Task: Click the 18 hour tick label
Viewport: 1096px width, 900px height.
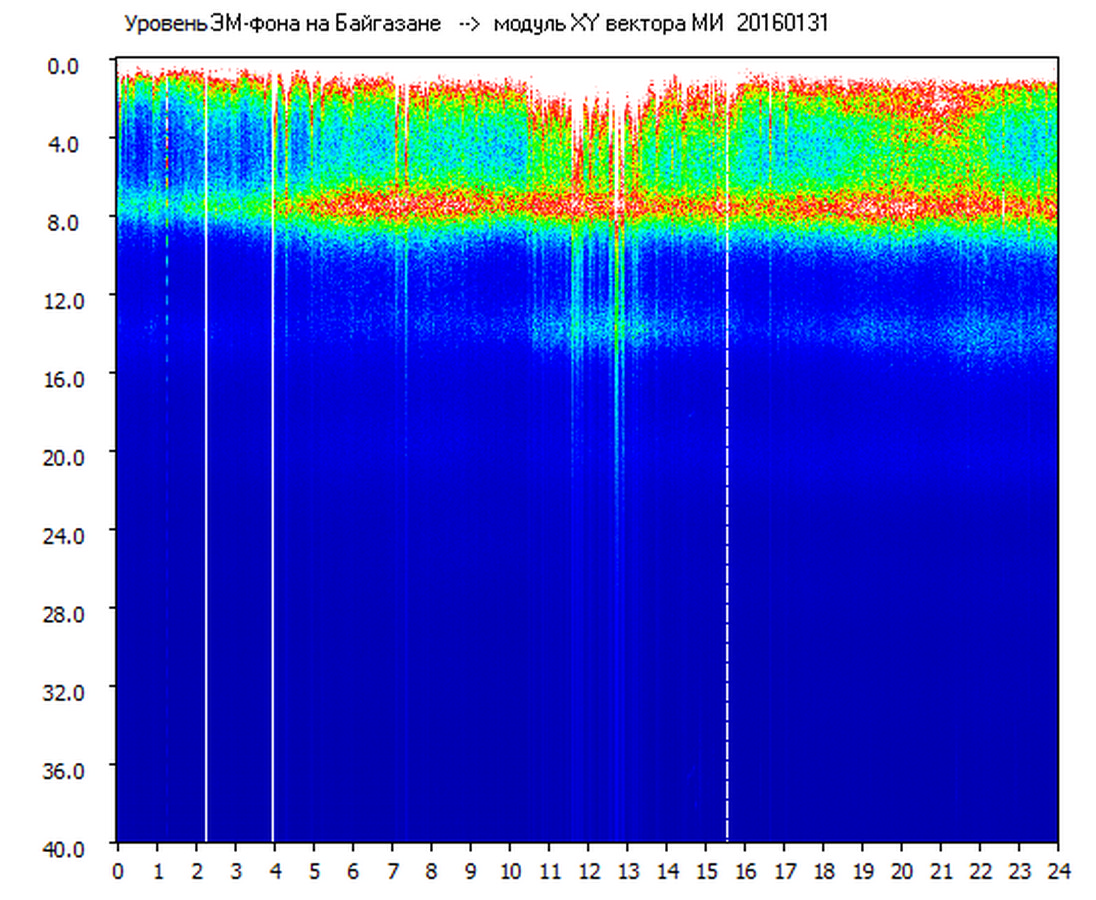Action: pyautogui.click(x=823, y=871)
